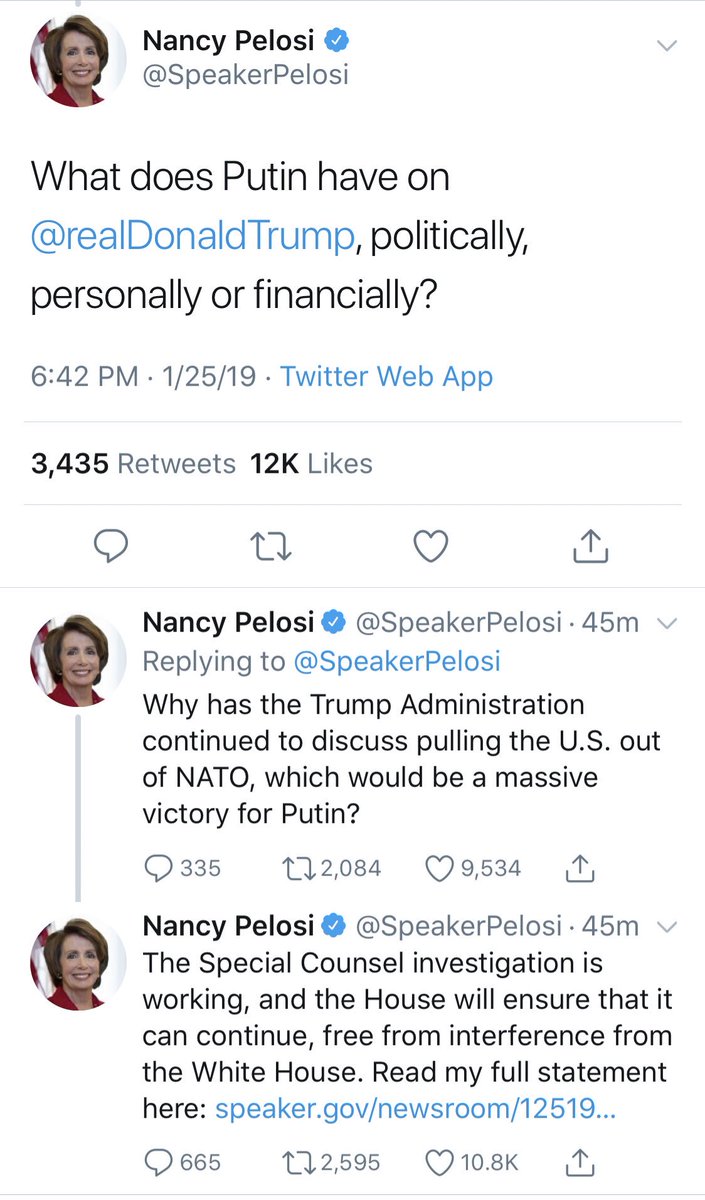Reply to the main Putin tweet

tap(111, 546)
